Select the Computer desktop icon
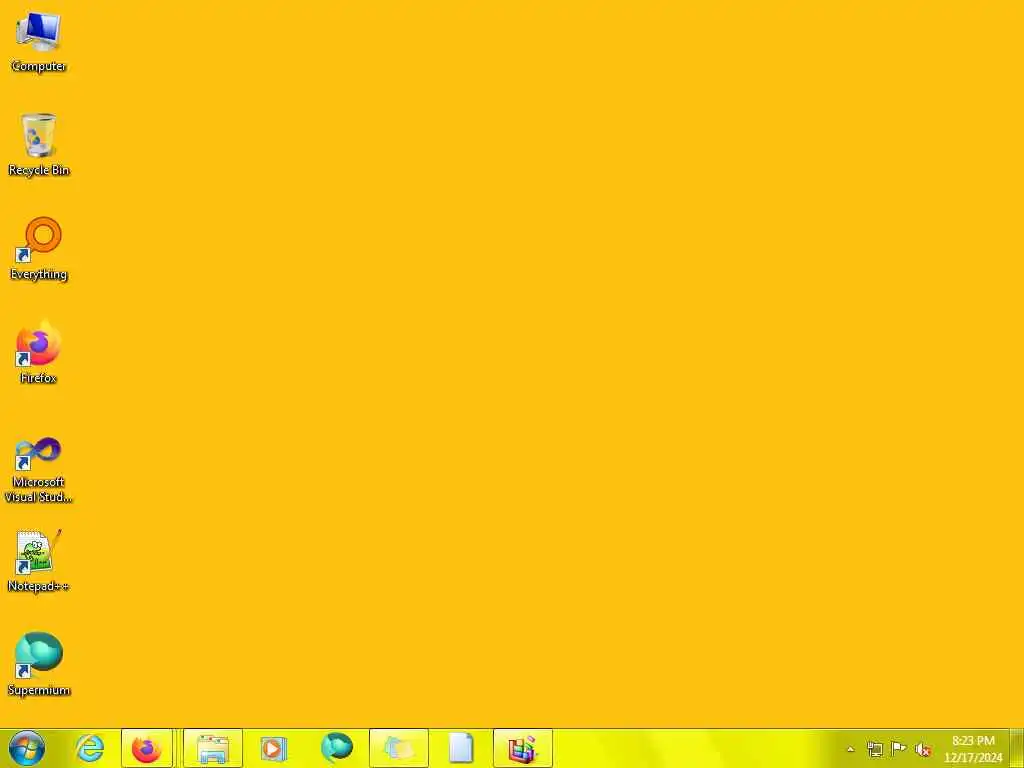The height and width of the screenshot is (768, 1024). point(39,42)
